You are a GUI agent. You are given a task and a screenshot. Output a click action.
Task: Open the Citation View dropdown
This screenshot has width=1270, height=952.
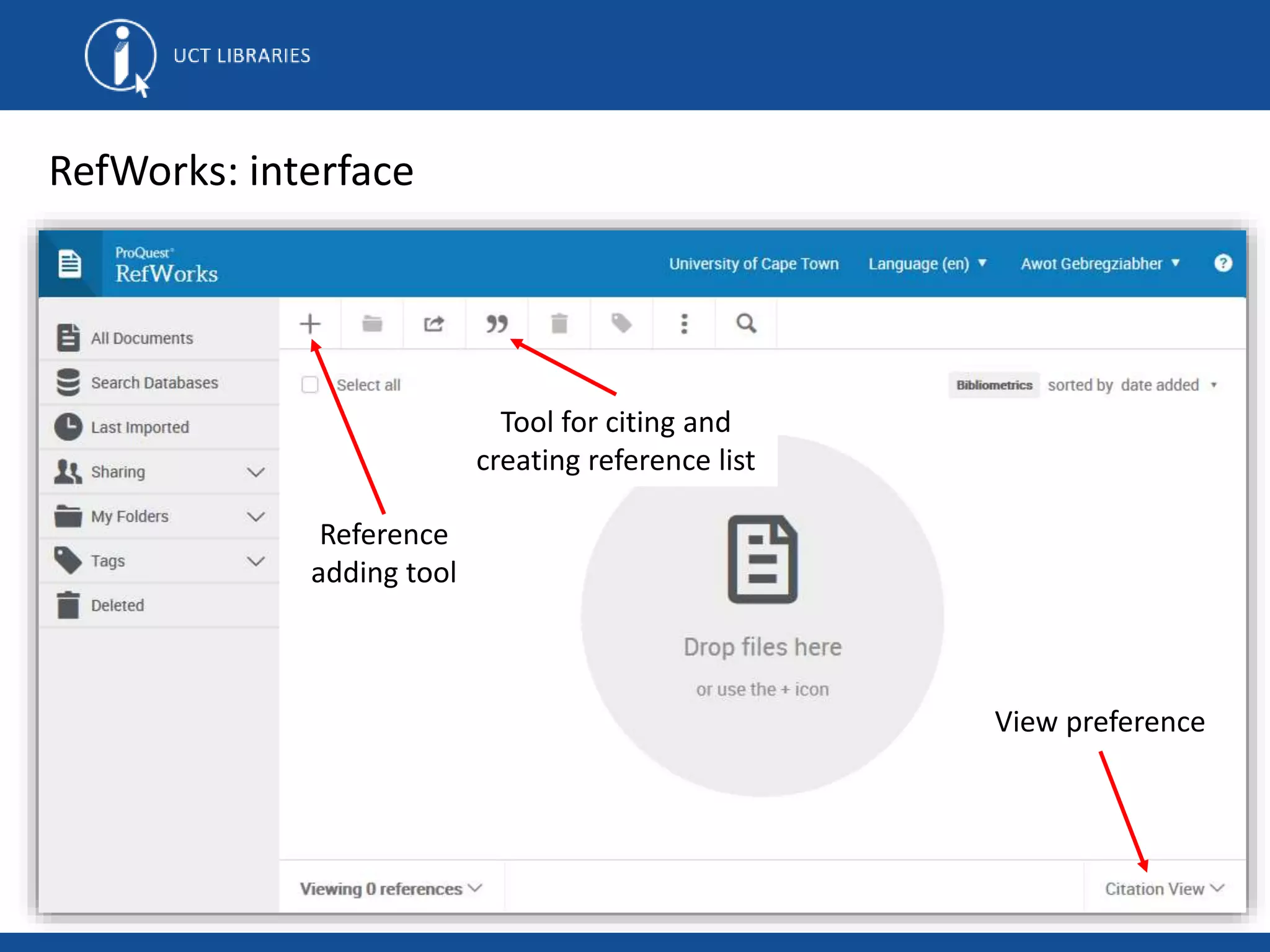point(1164,889)
